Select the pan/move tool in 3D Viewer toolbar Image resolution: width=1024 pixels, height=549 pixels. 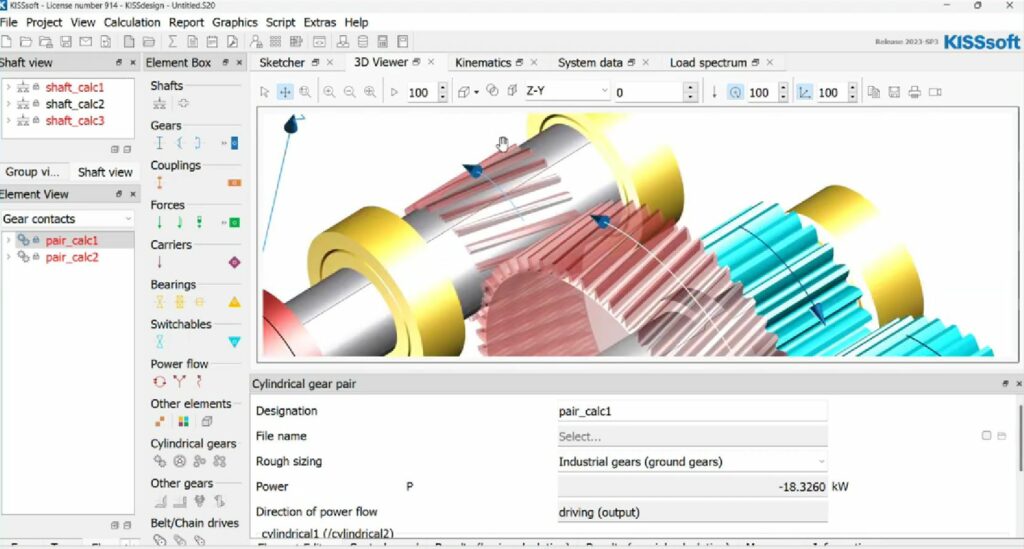(285, 92)
